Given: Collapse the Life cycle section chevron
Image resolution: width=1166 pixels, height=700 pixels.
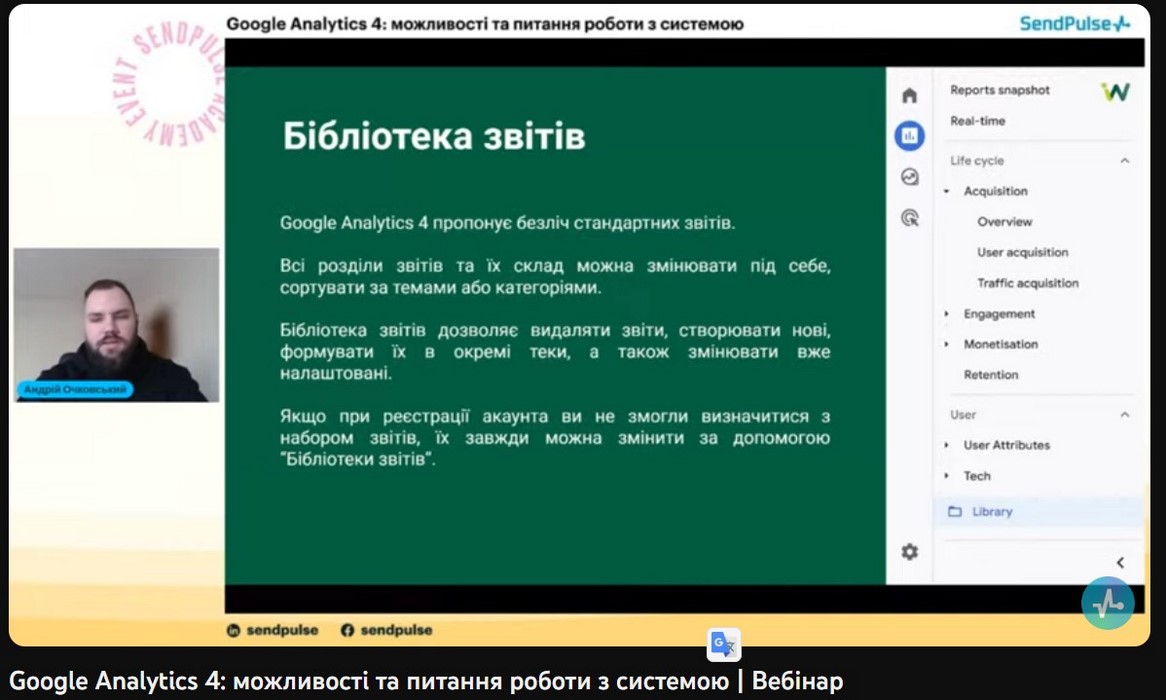Looking at the screenshot, I should (x=1124, y=161).
